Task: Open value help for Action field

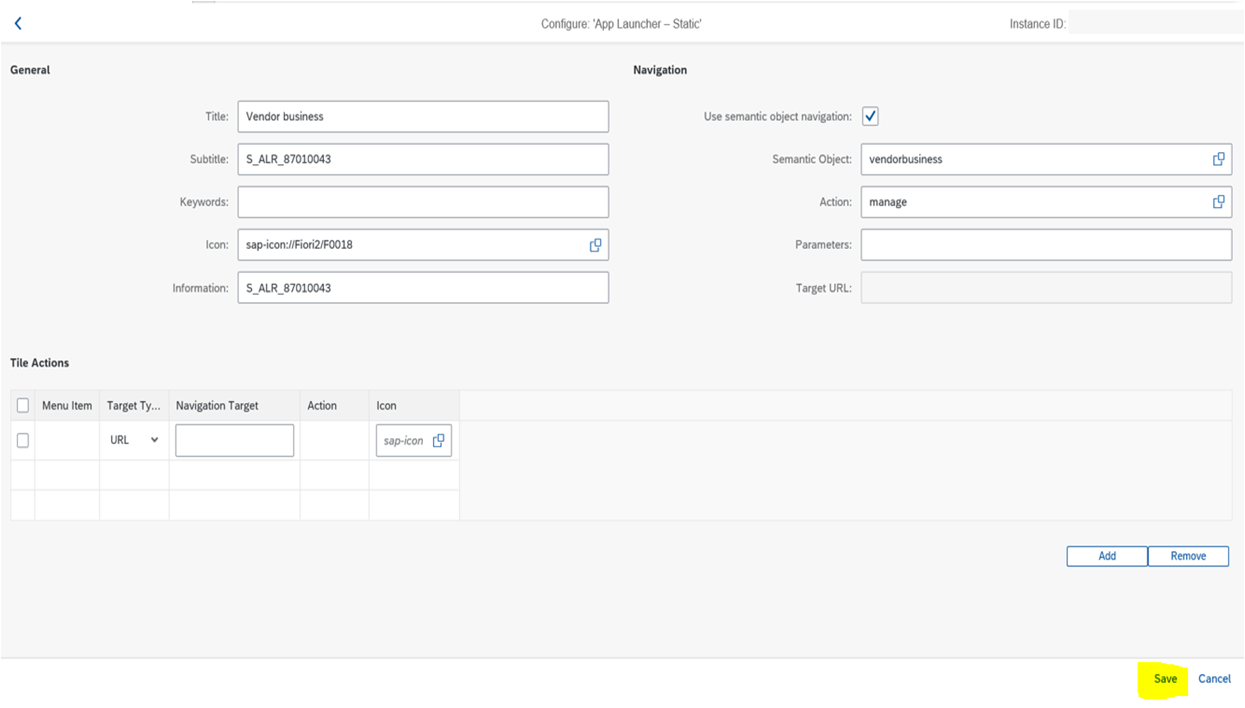Action: [x=1218, y=202]
